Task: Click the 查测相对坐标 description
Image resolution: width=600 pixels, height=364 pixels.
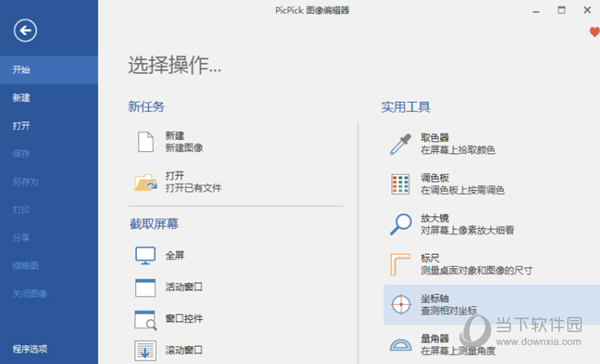Action: coord(449,310)
